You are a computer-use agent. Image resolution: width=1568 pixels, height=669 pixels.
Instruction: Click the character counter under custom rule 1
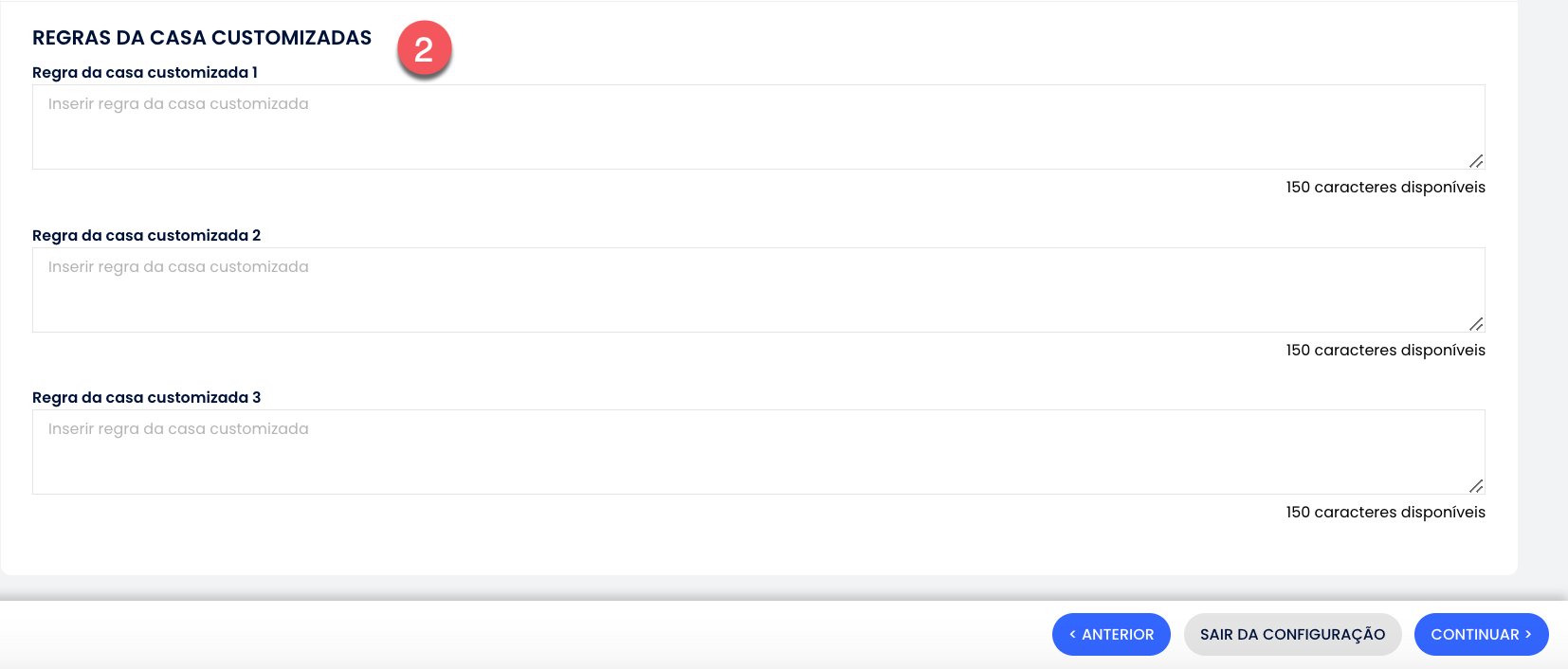click(1385, 187)
